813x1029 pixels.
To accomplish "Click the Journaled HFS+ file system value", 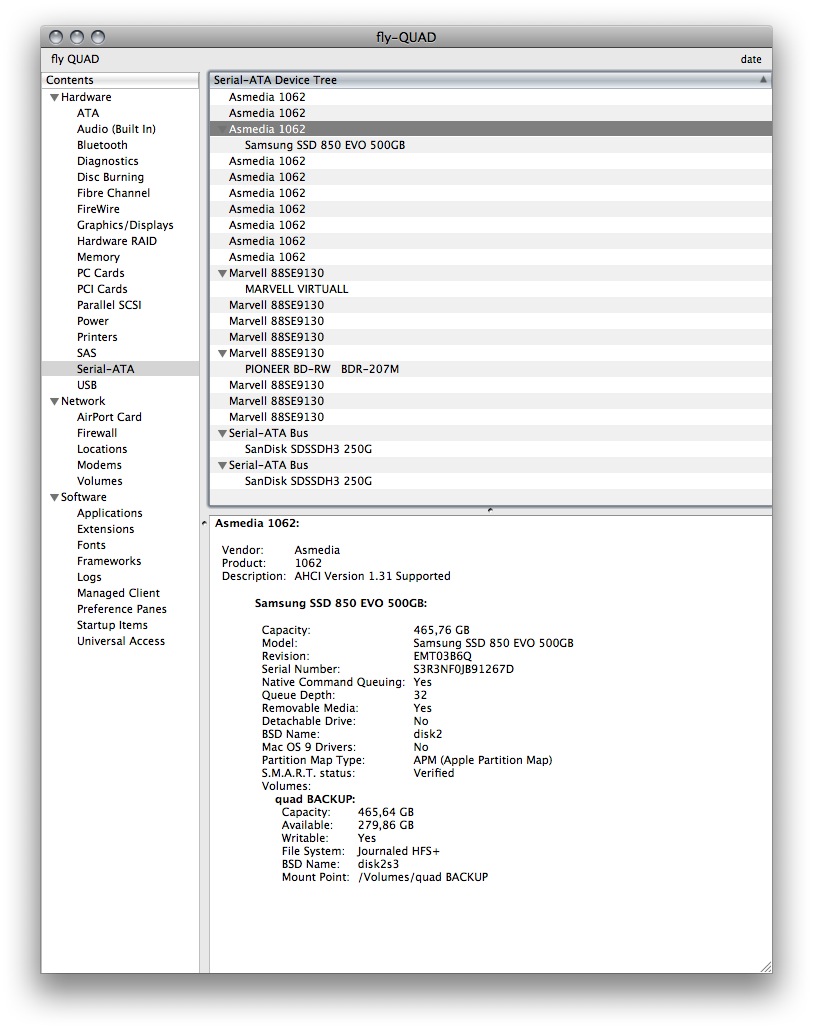I will click(398, 851).
